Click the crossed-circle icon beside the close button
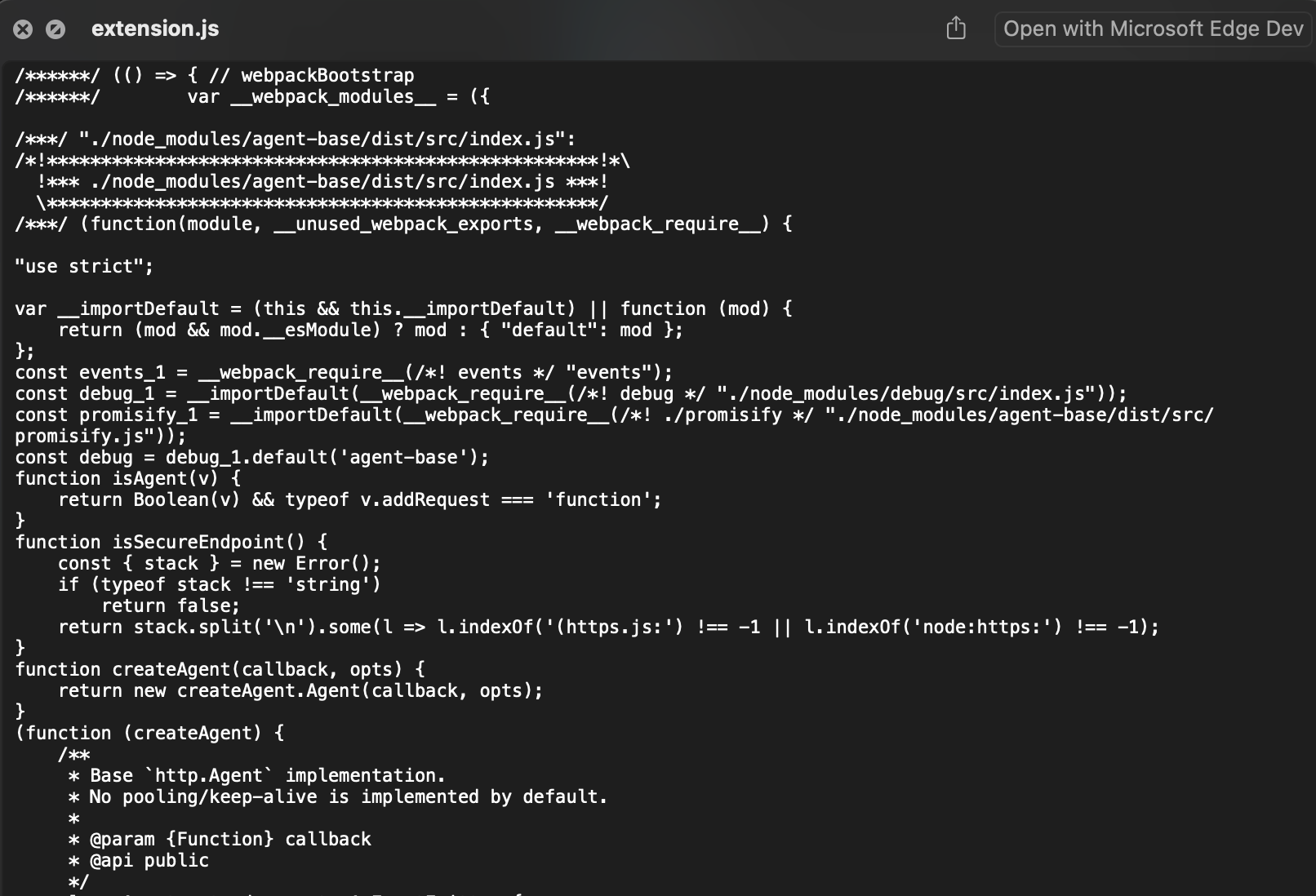This screenshot has height=896, width=1316. [x=56, y=29]
